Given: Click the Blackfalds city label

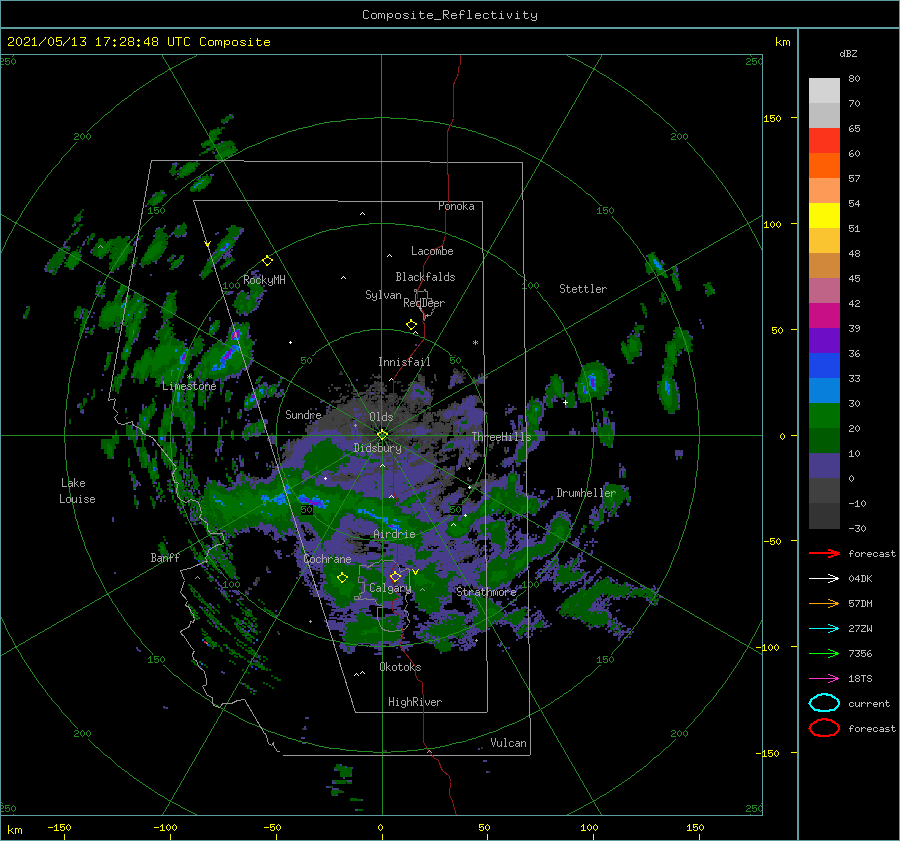Looking at the screenshot, I should 425,277.
